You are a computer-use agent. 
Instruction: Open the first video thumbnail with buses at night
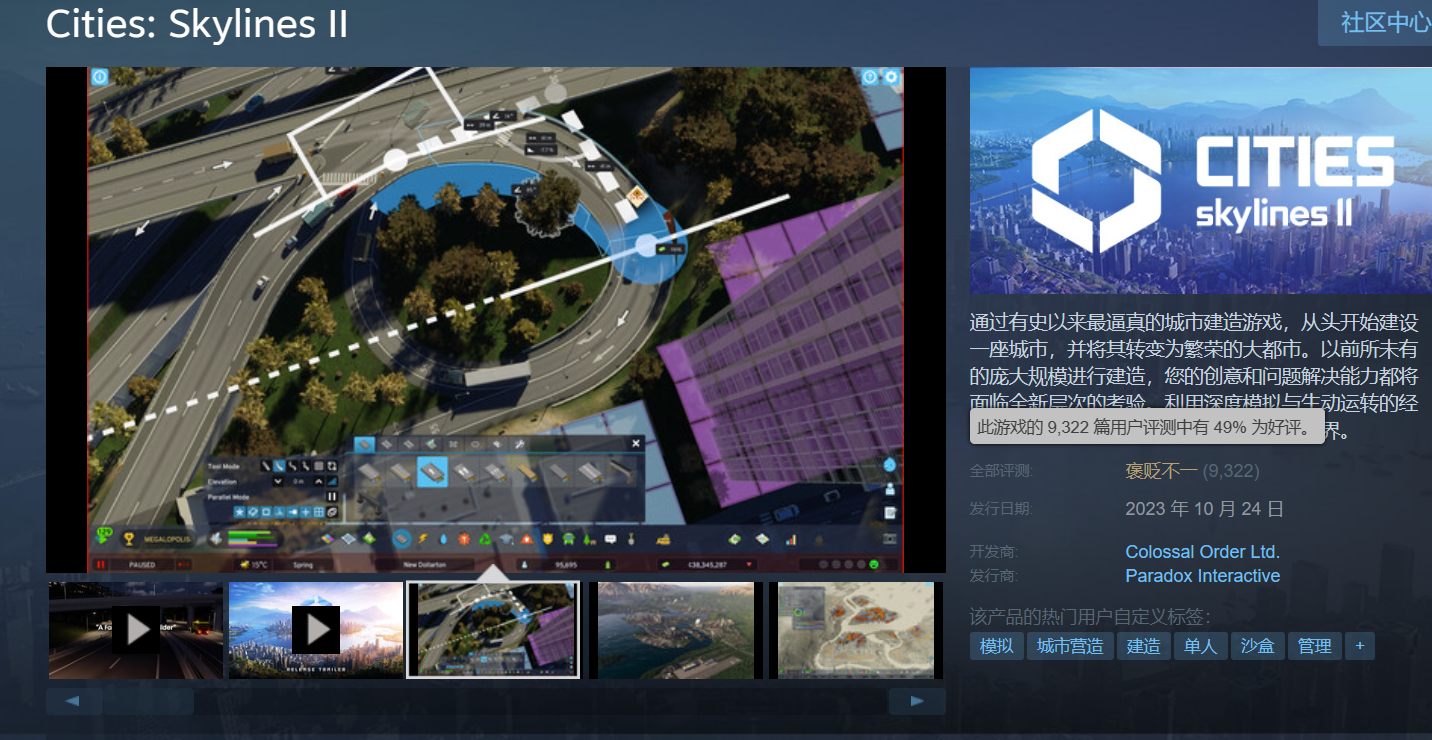coord(136,630)
